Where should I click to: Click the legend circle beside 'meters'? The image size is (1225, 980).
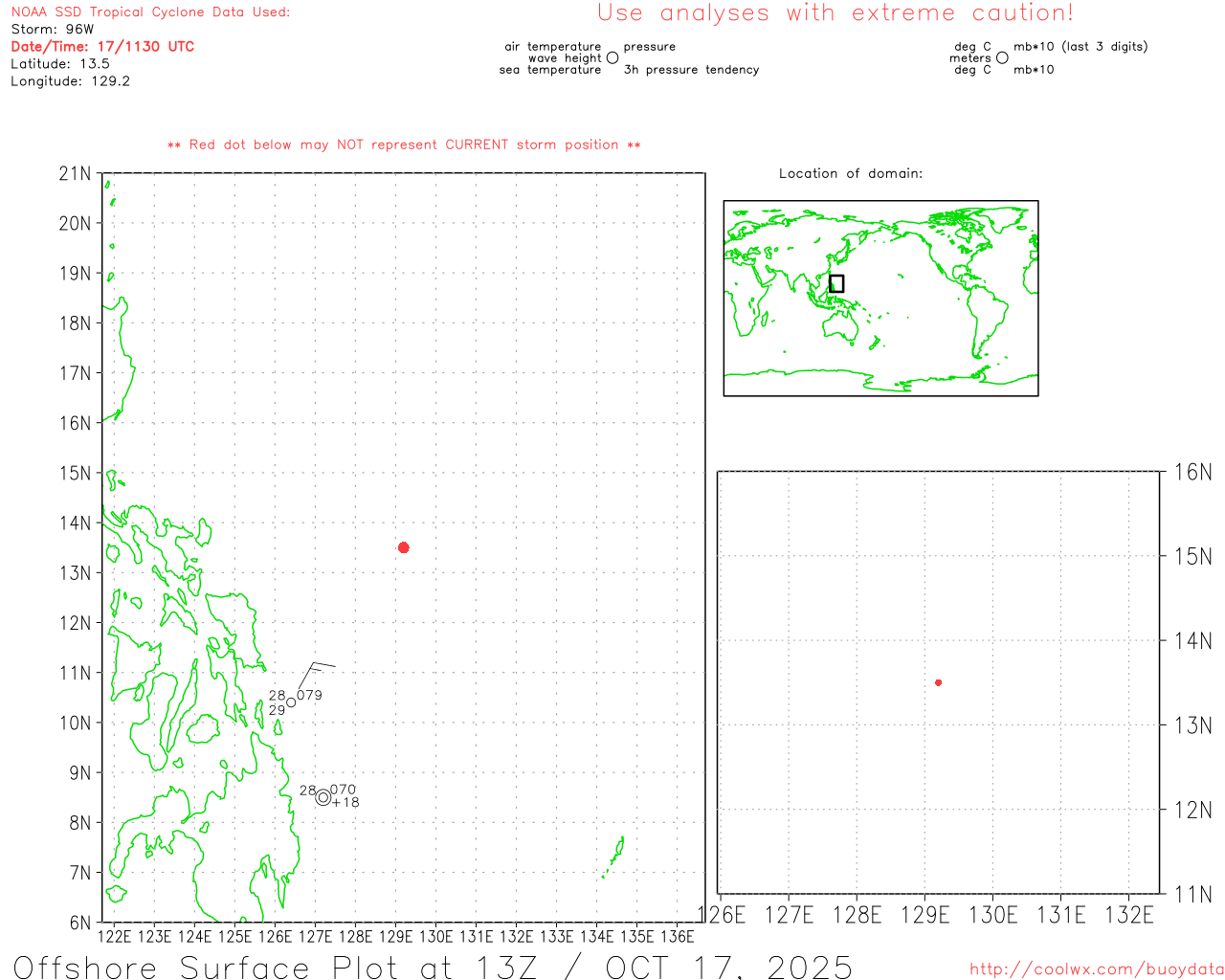coord(1002,58)
